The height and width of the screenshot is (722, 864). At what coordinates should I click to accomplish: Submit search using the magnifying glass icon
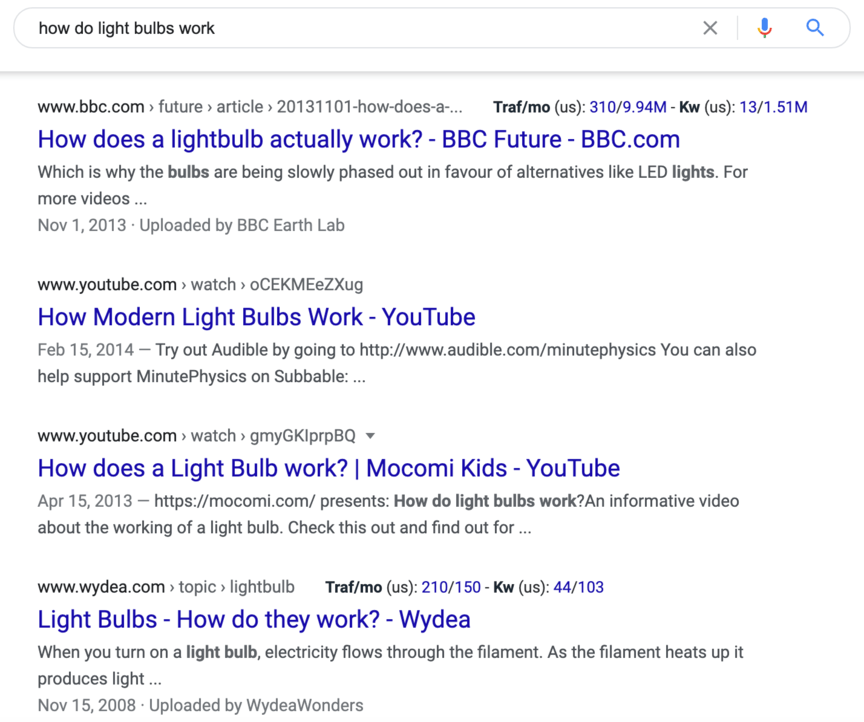pyautogui.click(x=815, y=28)
